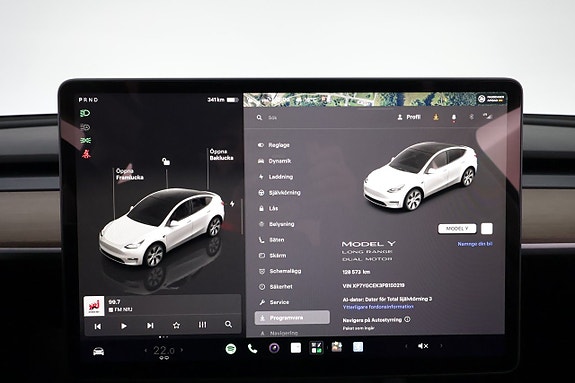Screen dimensions: 575x383
Task: Unmute audio via the muted speaker icon
Action: [x=423, y=346]
